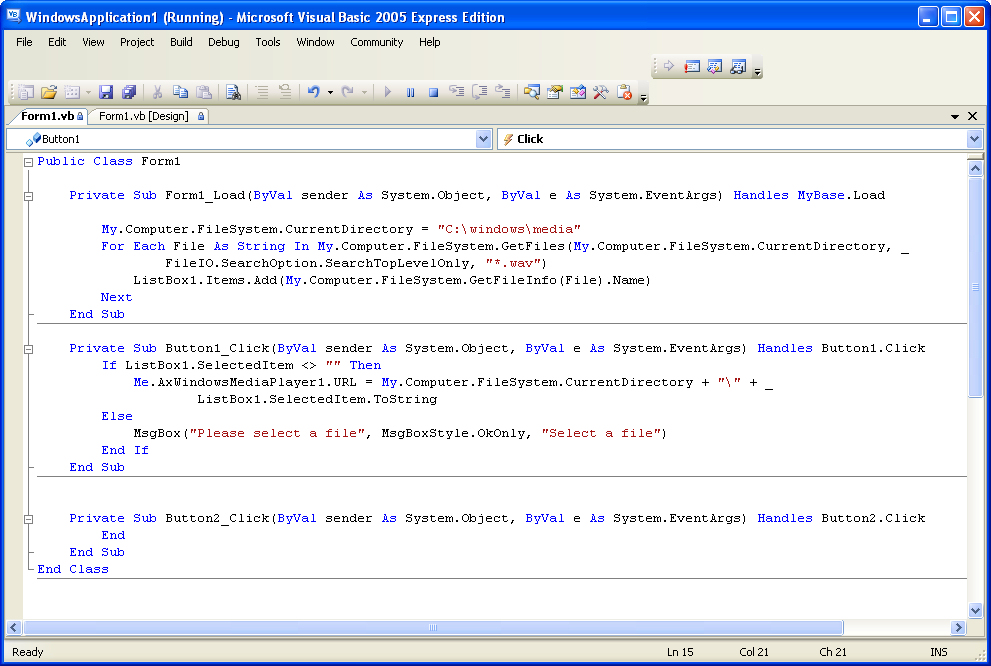Image resolution: width=991 pixels, height=666 pixels.
Task: Open Find with the binoculars document icon
Action: point(233,92)
